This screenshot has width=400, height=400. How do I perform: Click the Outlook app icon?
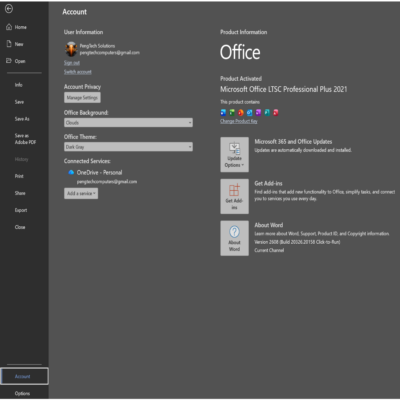249,113
